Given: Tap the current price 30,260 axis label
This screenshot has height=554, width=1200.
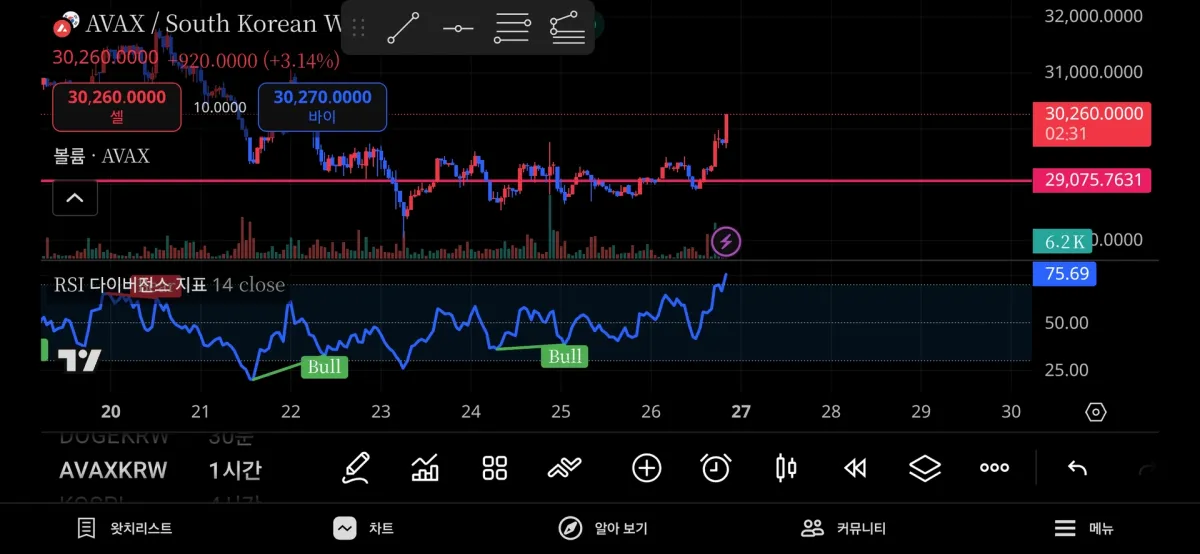Looking at the screenshot, I should point(1092,124).
